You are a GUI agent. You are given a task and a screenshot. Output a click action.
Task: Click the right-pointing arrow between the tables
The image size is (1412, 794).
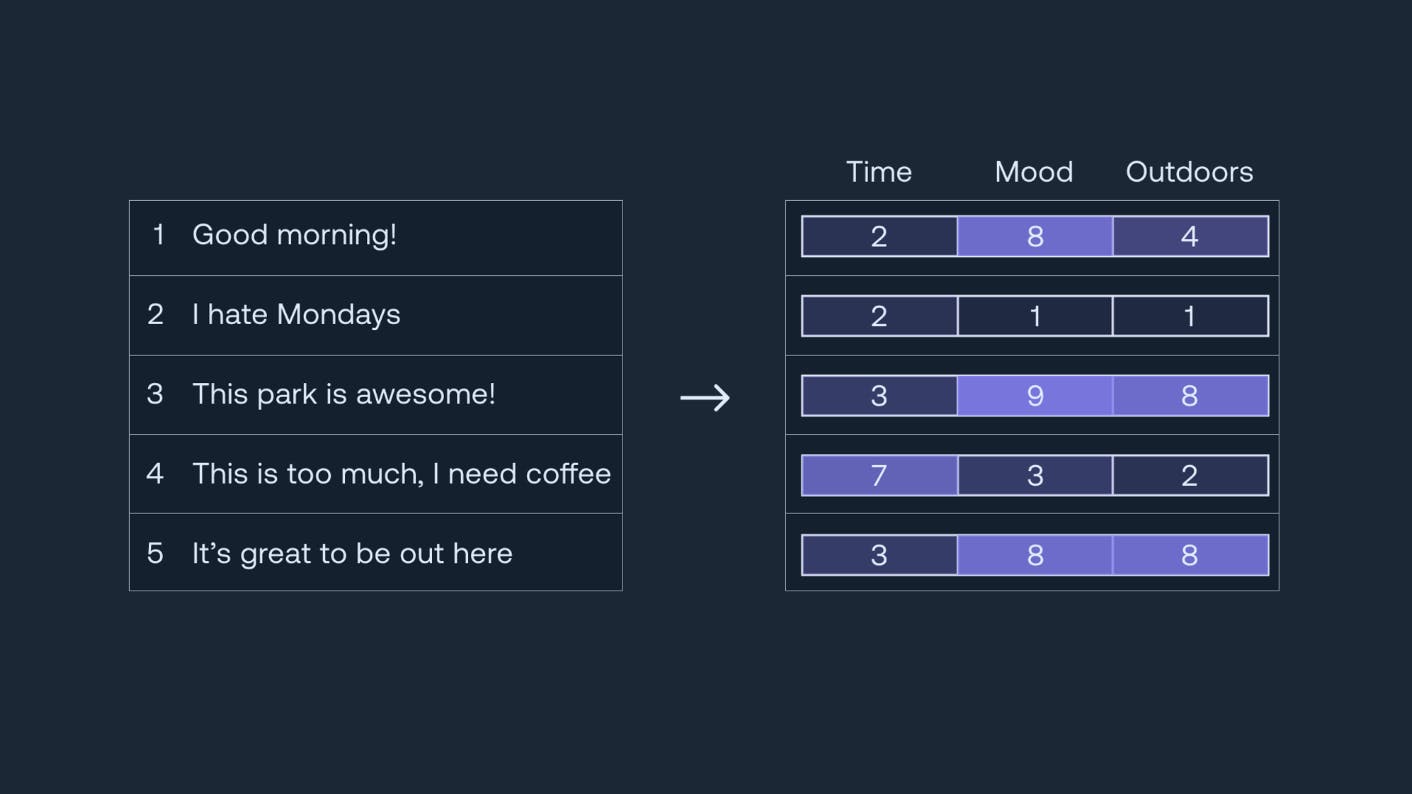click(x=705, y=397)
